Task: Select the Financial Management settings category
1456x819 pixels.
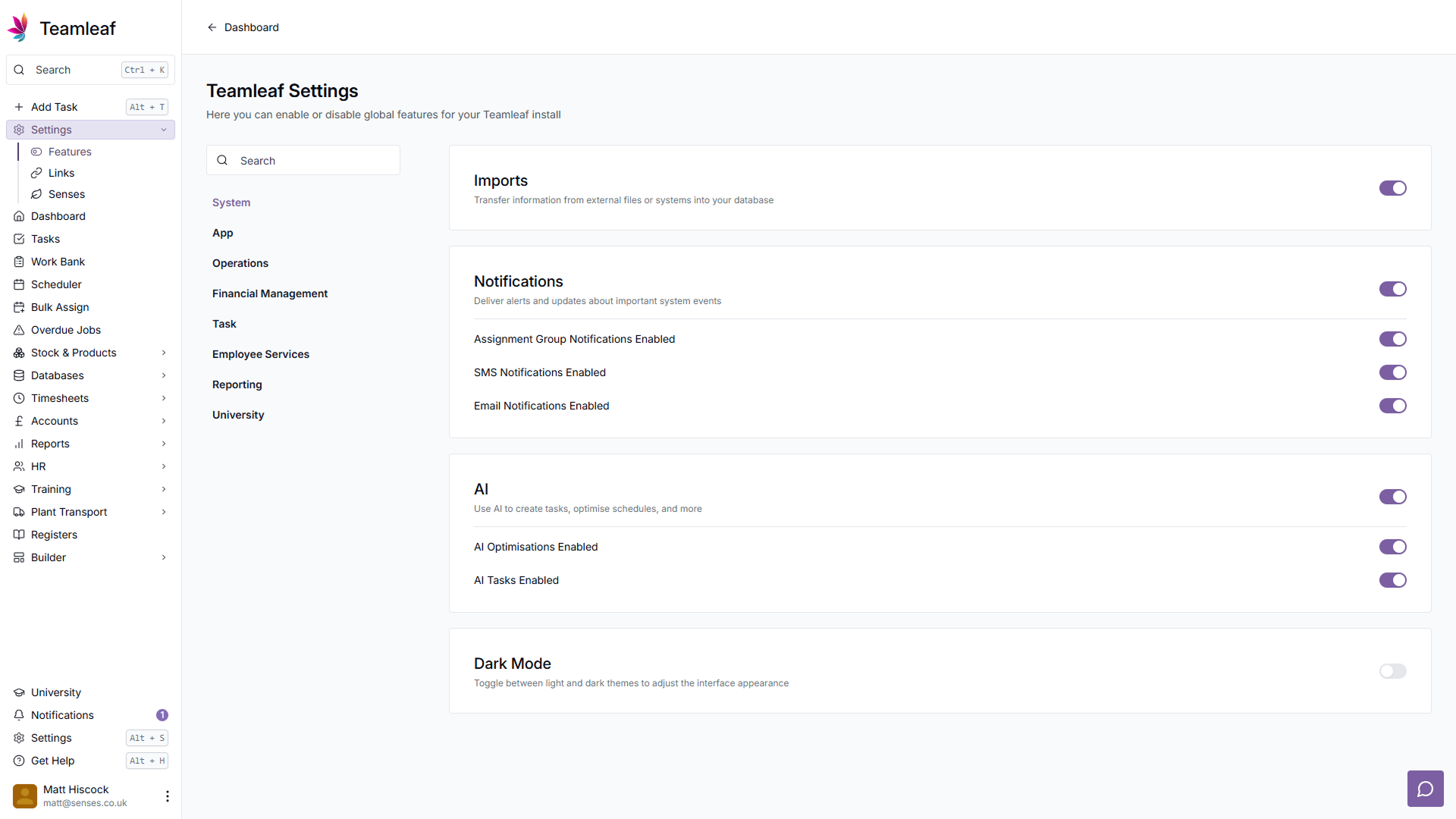Action: 270,293
